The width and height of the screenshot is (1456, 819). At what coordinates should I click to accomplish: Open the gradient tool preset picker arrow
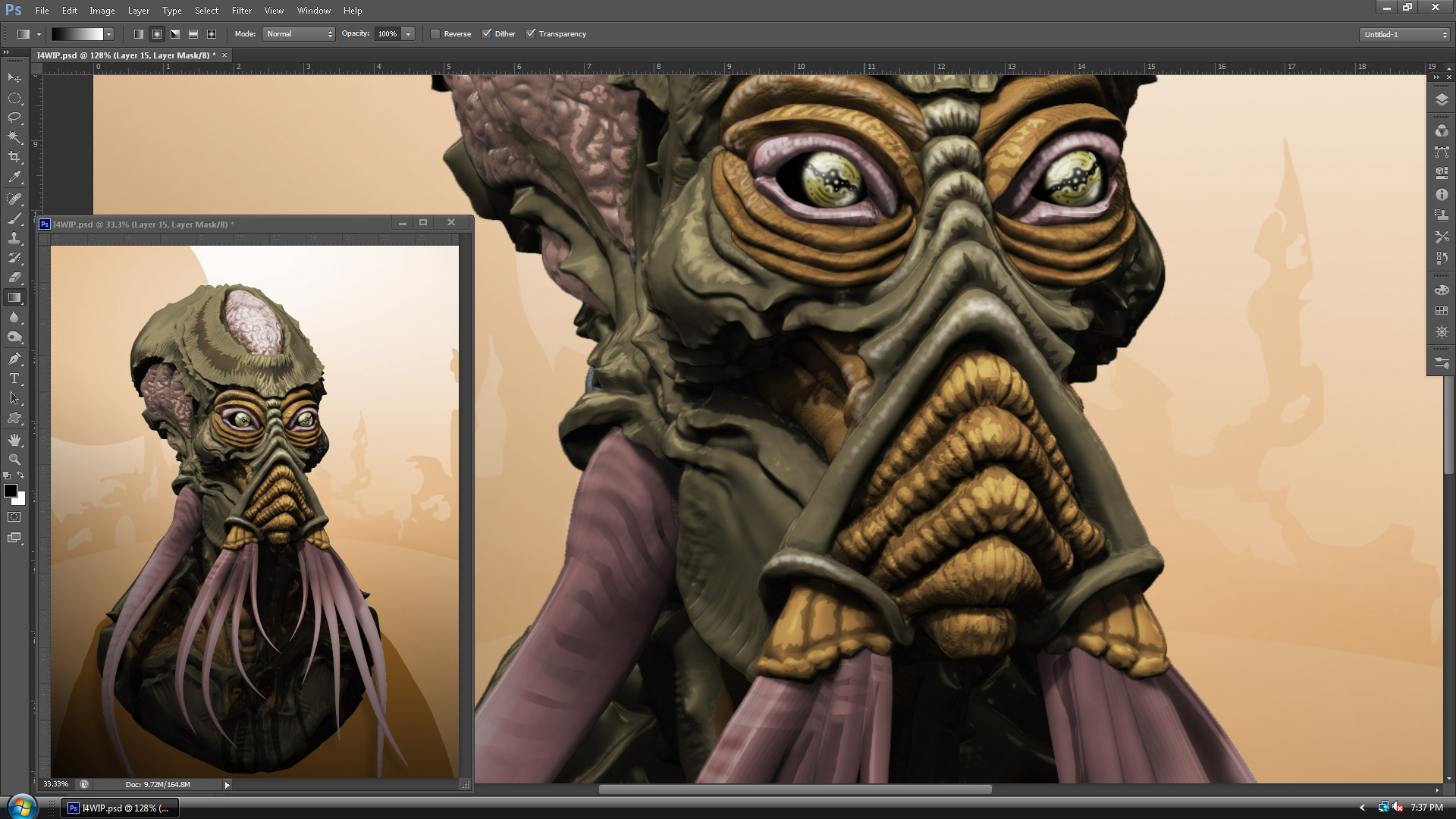(39, 34)
